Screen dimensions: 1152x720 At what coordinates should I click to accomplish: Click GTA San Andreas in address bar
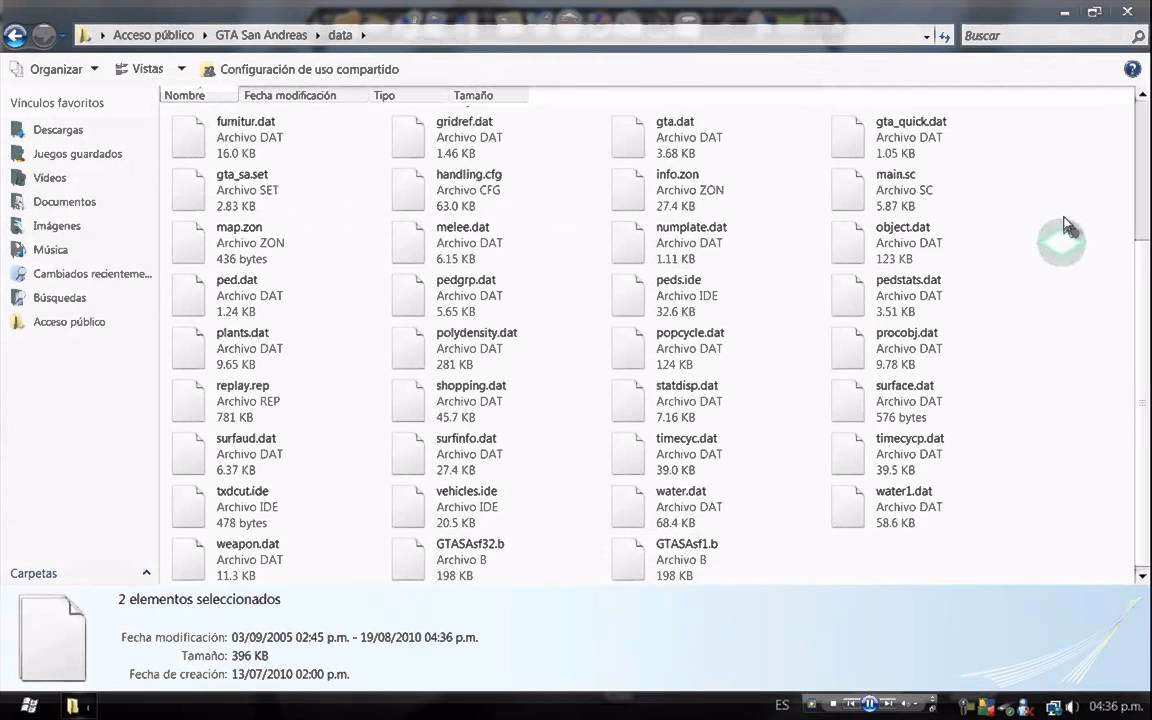[x=261, y=35]
